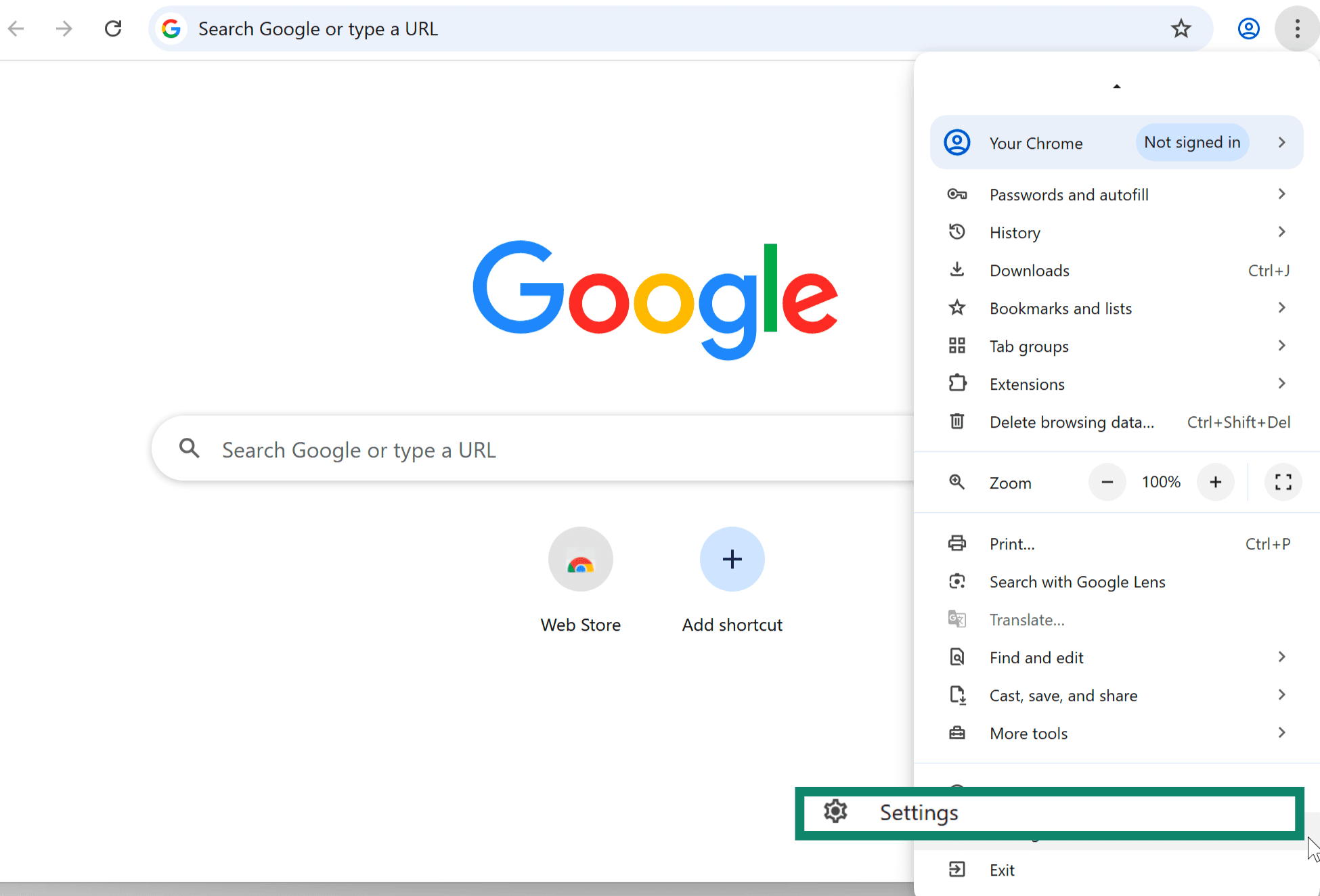
Task: Toggle full screen mode from the Zoom row
Action: [1282, 482]
